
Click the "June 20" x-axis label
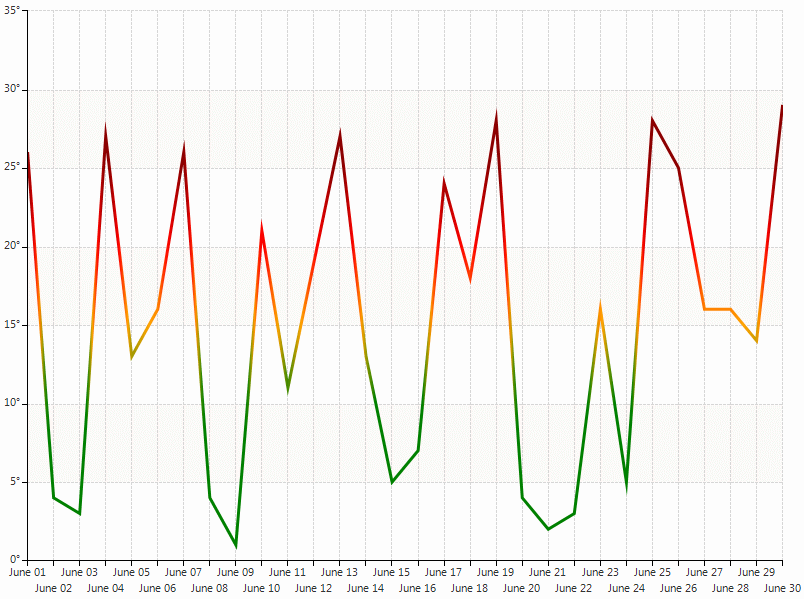pyautogui.click(x=522, y=588)
